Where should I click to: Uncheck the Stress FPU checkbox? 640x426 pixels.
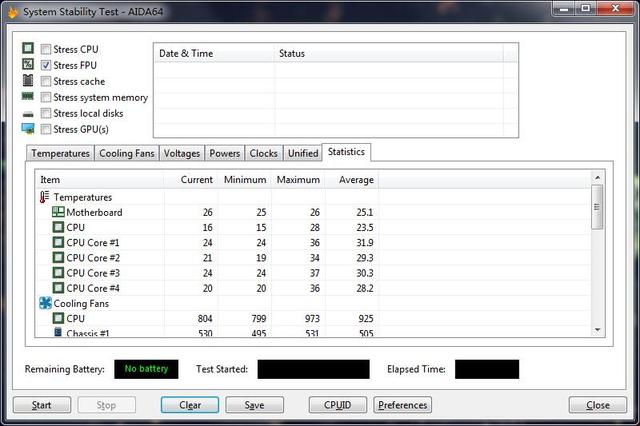[46, 65]
